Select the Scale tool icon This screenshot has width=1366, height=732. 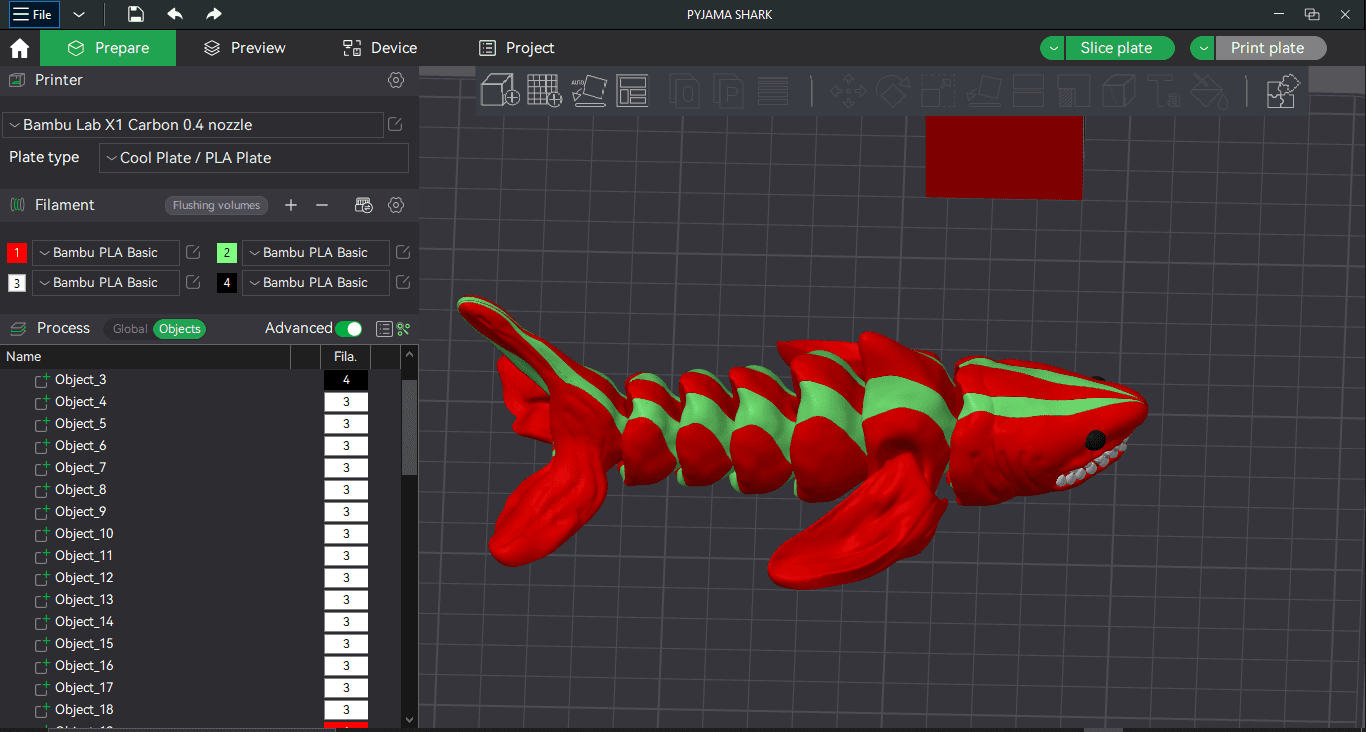pyautogui.click(x=938, y=91)
